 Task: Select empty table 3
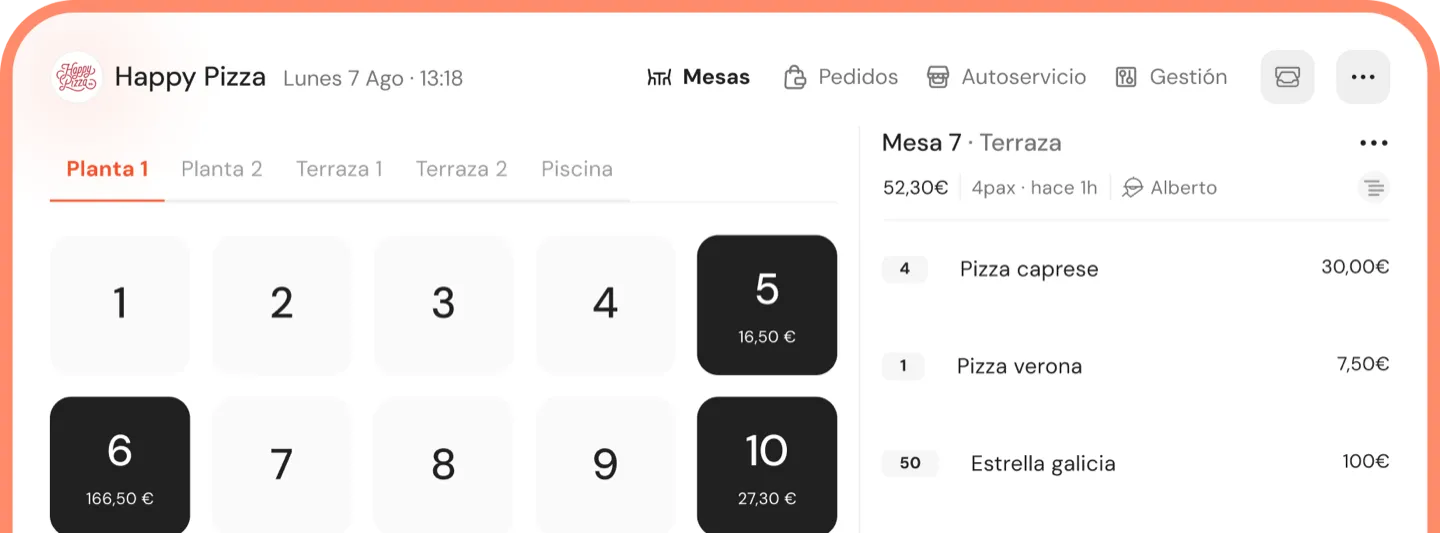tap(443, 305)
